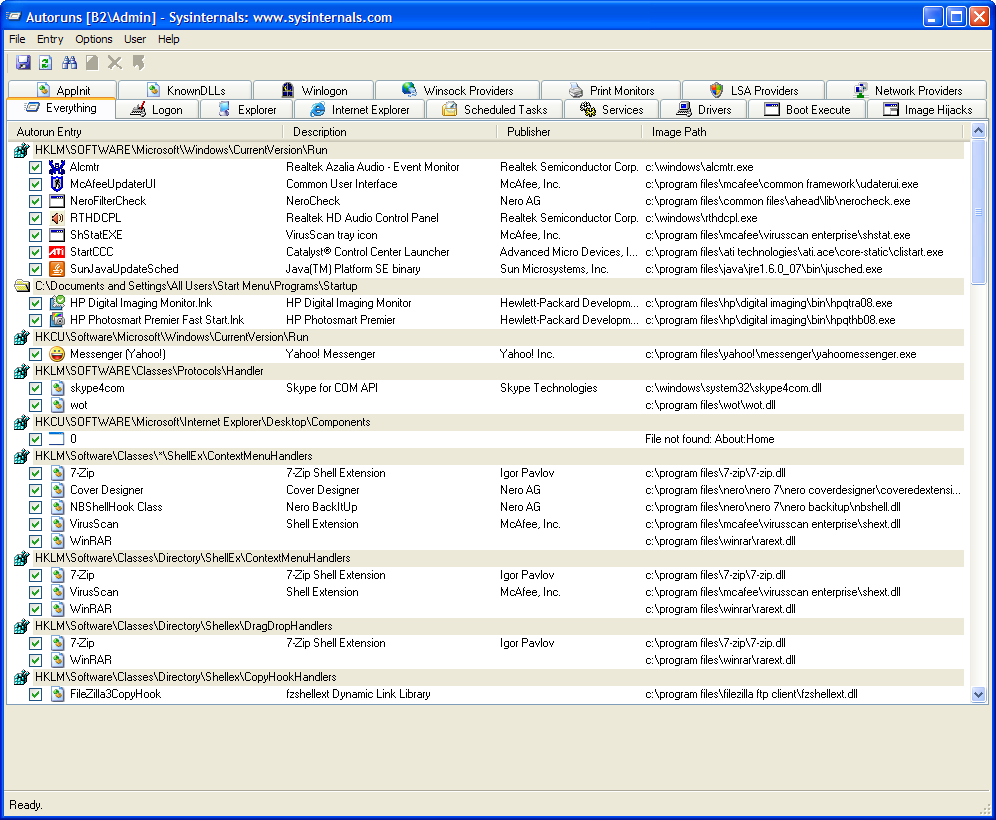Click the Description column header
Screen dimensions: 996x820
click(389, 132)
